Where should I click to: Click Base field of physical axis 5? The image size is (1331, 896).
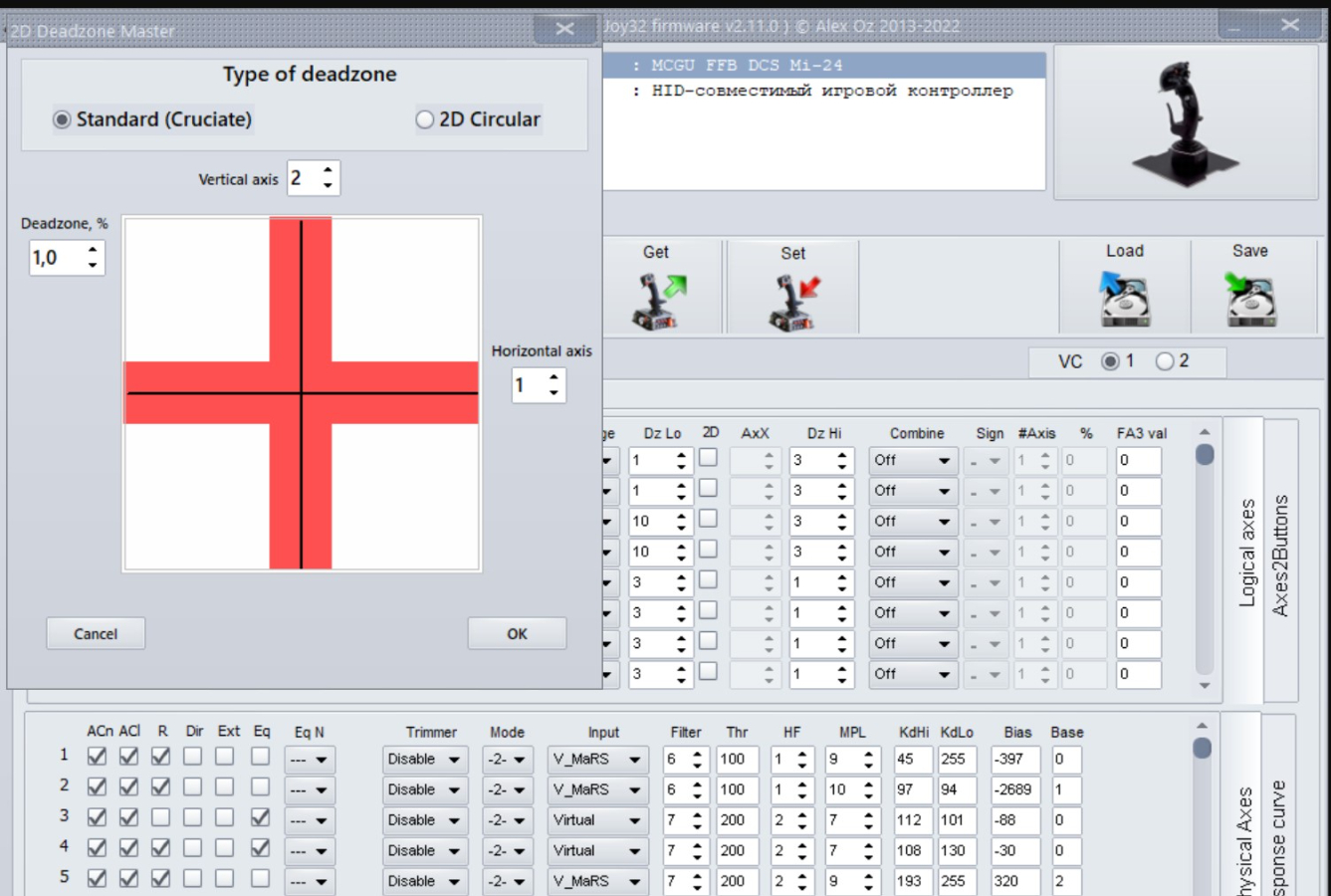pyautogui.click(x=1066, y=881)
